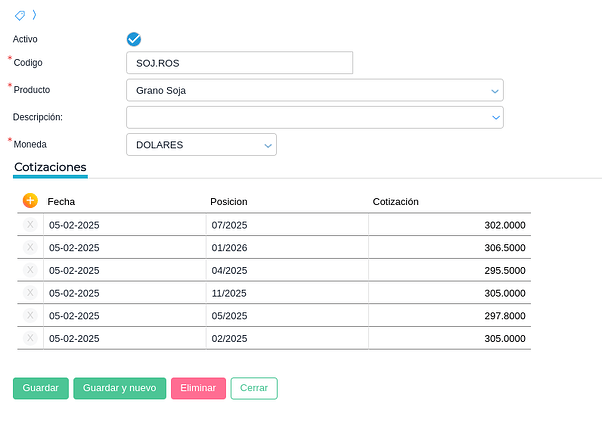Open the Moneda currency dropdown
602x435 pixels.
(x=268, y=145)
